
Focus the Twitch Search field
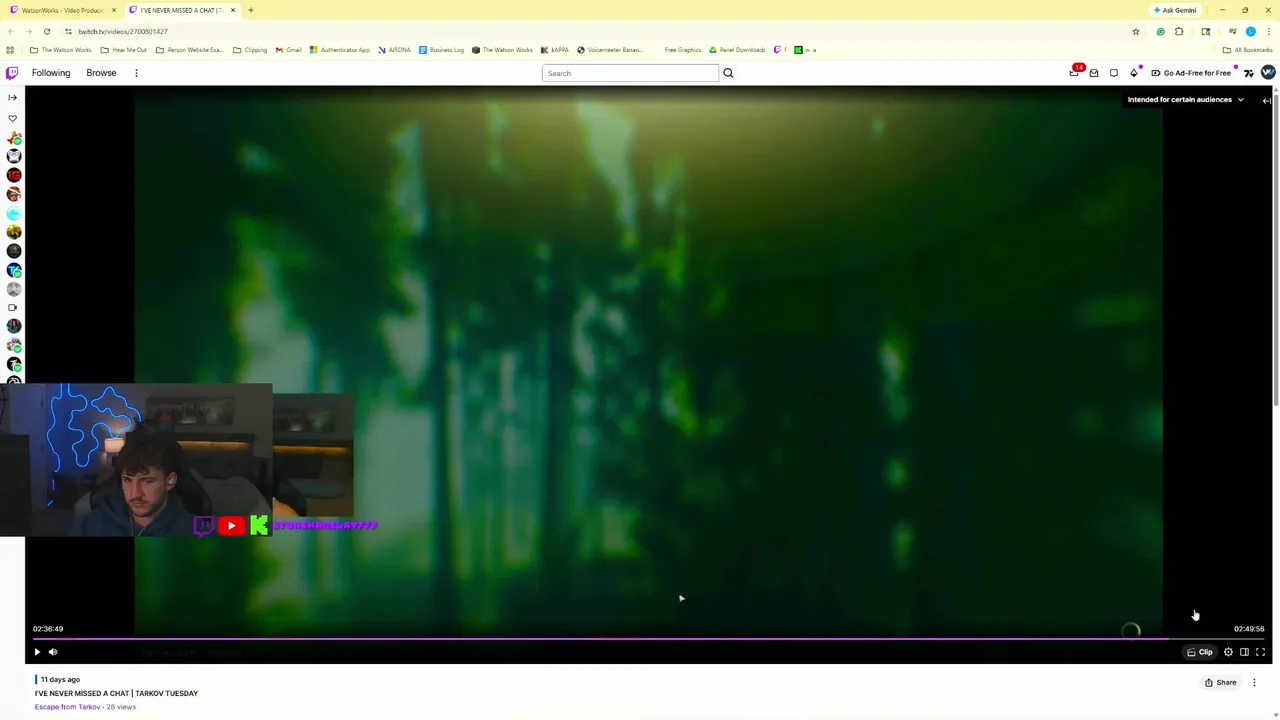coord(630,73)
